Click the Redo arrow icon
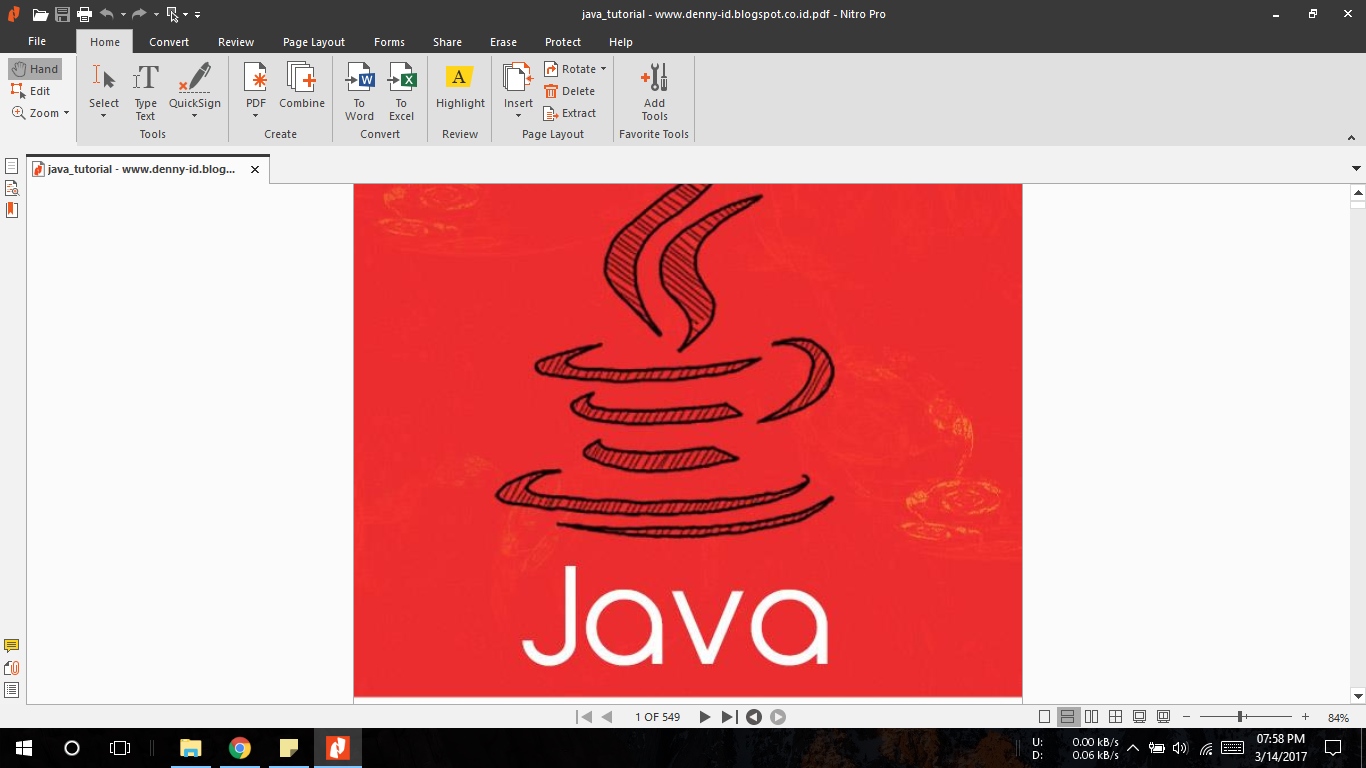 point(139,14)
